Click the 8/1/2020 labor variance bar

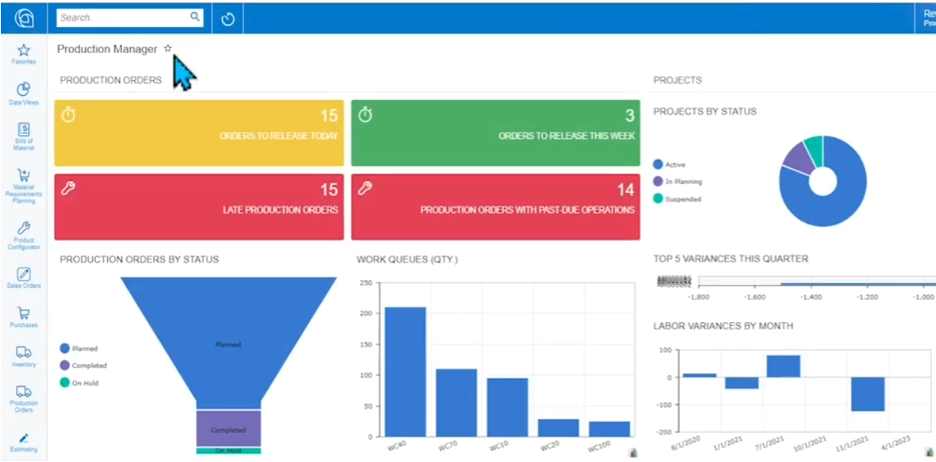tap(700, 375)
